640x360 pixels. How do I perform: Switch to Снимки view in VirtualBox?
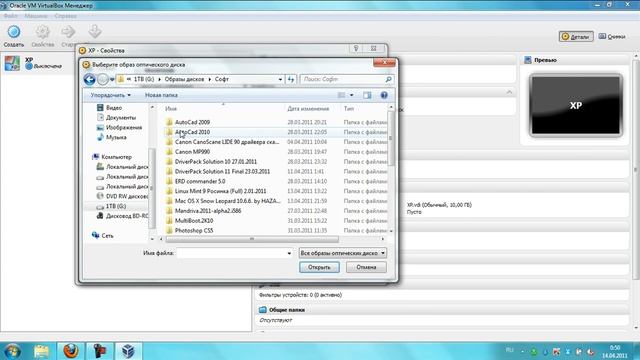(x=612, y=37)
